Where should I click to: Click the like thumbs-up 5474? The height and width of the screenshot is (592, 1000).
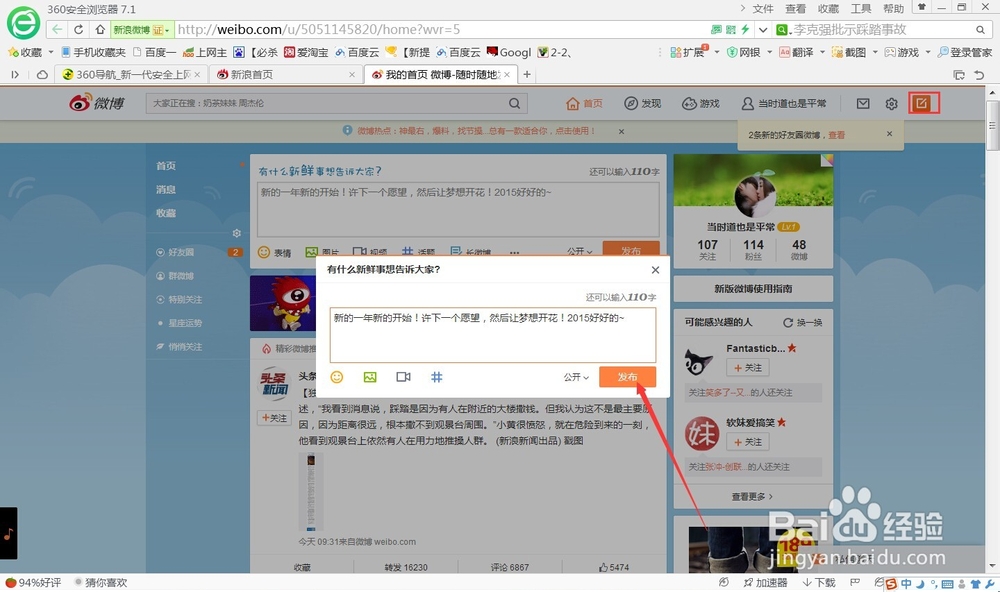click(x=614, y=567)
